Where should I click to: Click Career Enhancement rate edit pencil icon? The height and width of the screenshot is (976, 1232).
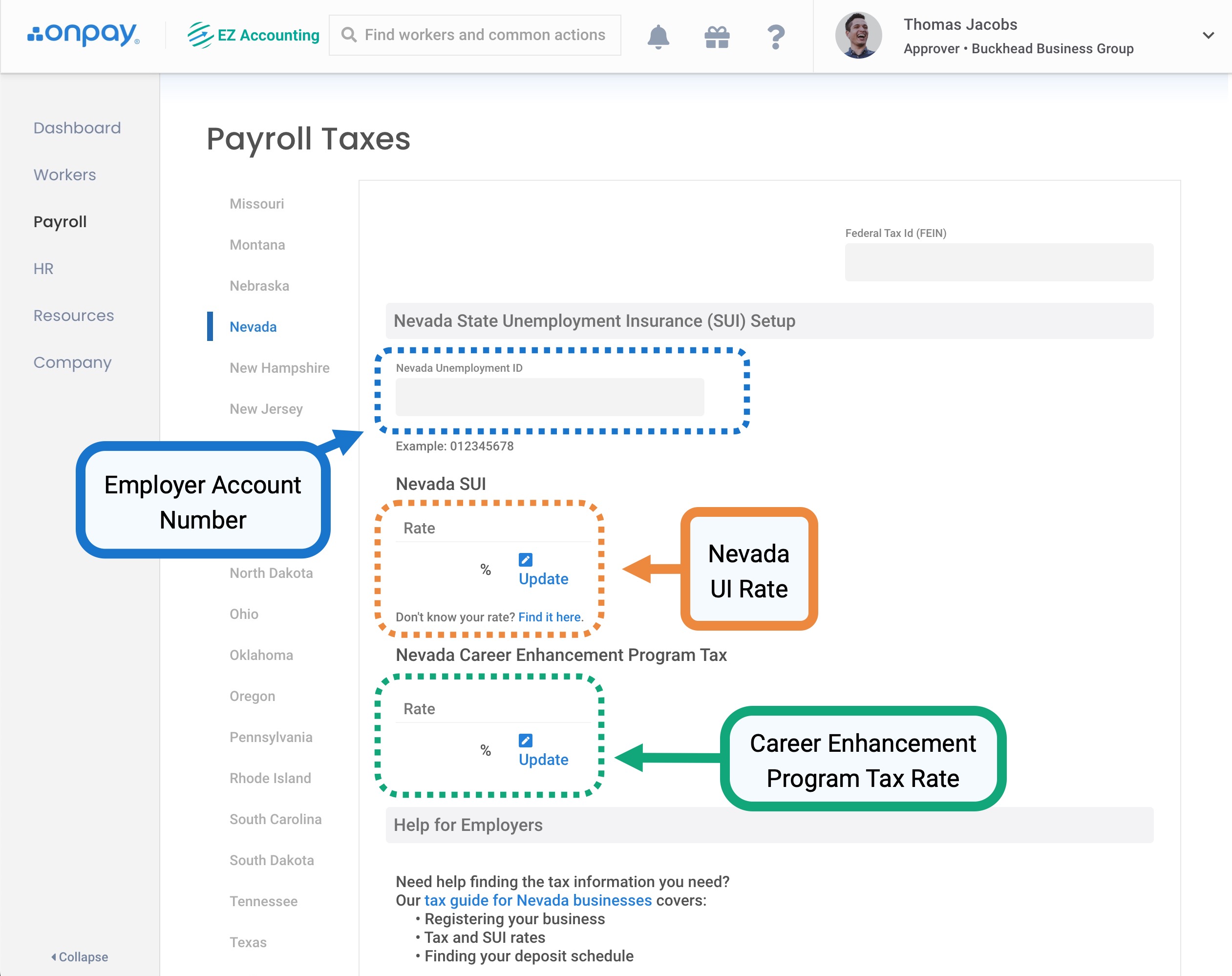click(525, 740)
